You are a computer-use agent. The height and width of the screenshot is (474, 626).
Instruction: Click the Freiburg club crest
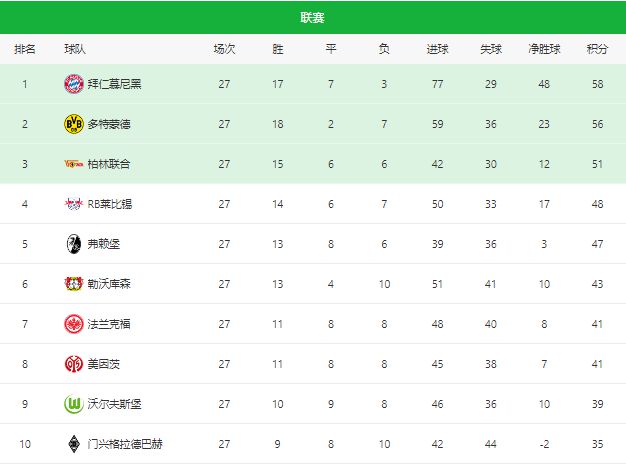pyautogui.click(x=73, y=244)
